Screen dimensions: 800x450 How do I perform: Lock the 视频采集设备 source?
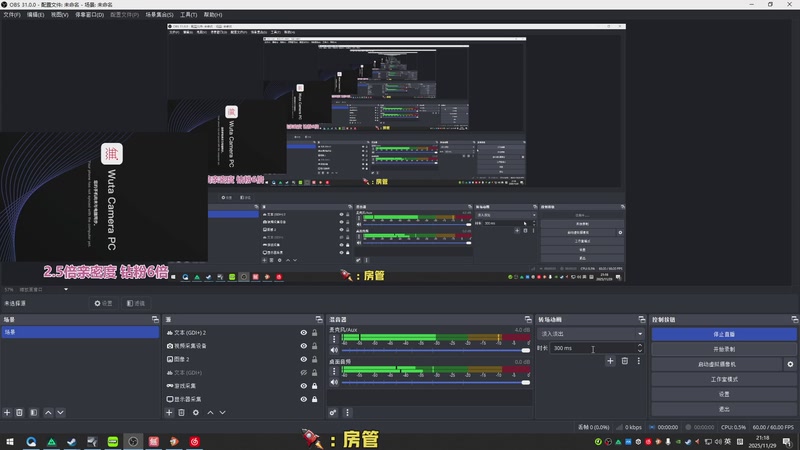[x=315, y=346]
